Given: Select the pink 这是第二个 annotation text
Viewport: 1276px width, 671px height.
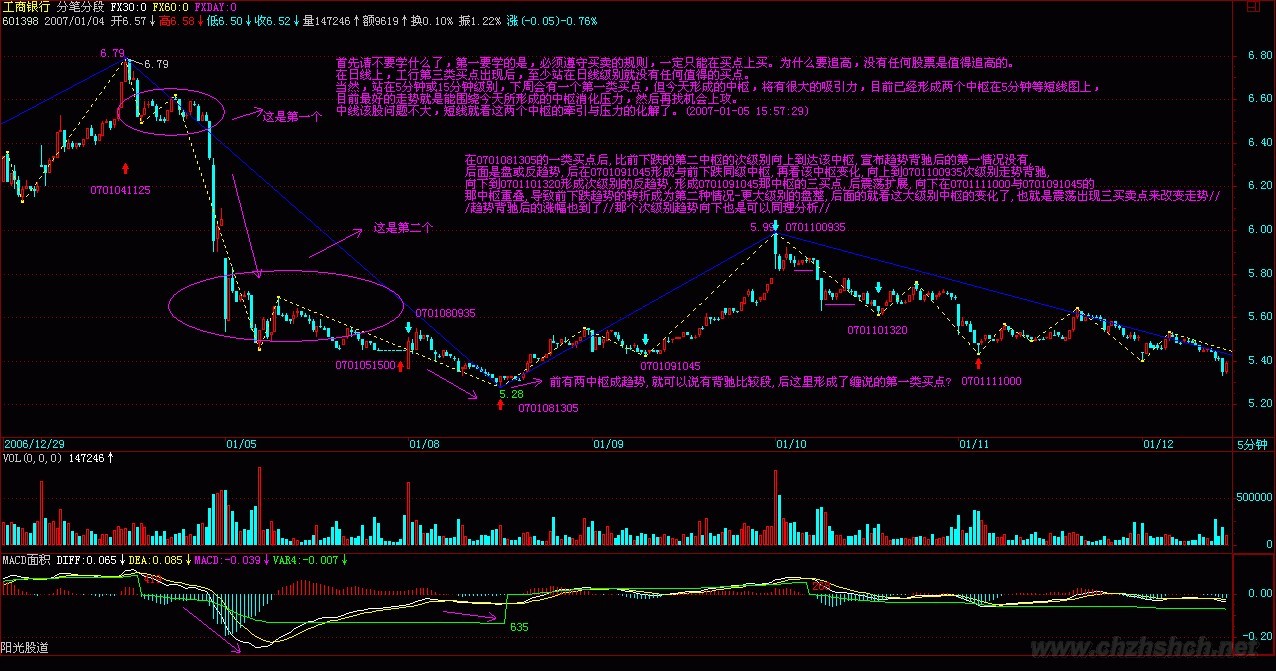Looking at the screenshot, I should [x=402, y=227].
